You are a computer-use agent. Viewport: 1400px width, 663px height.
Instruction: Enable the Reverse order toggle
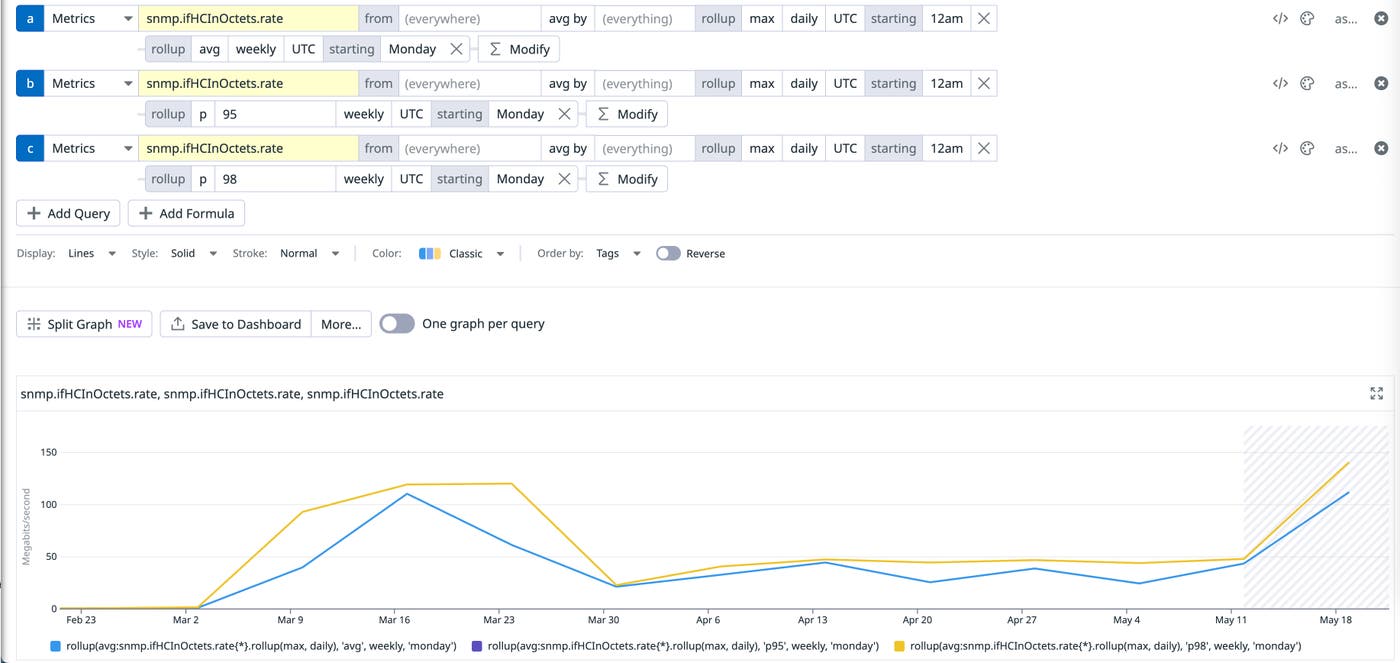tap(667, 253)
